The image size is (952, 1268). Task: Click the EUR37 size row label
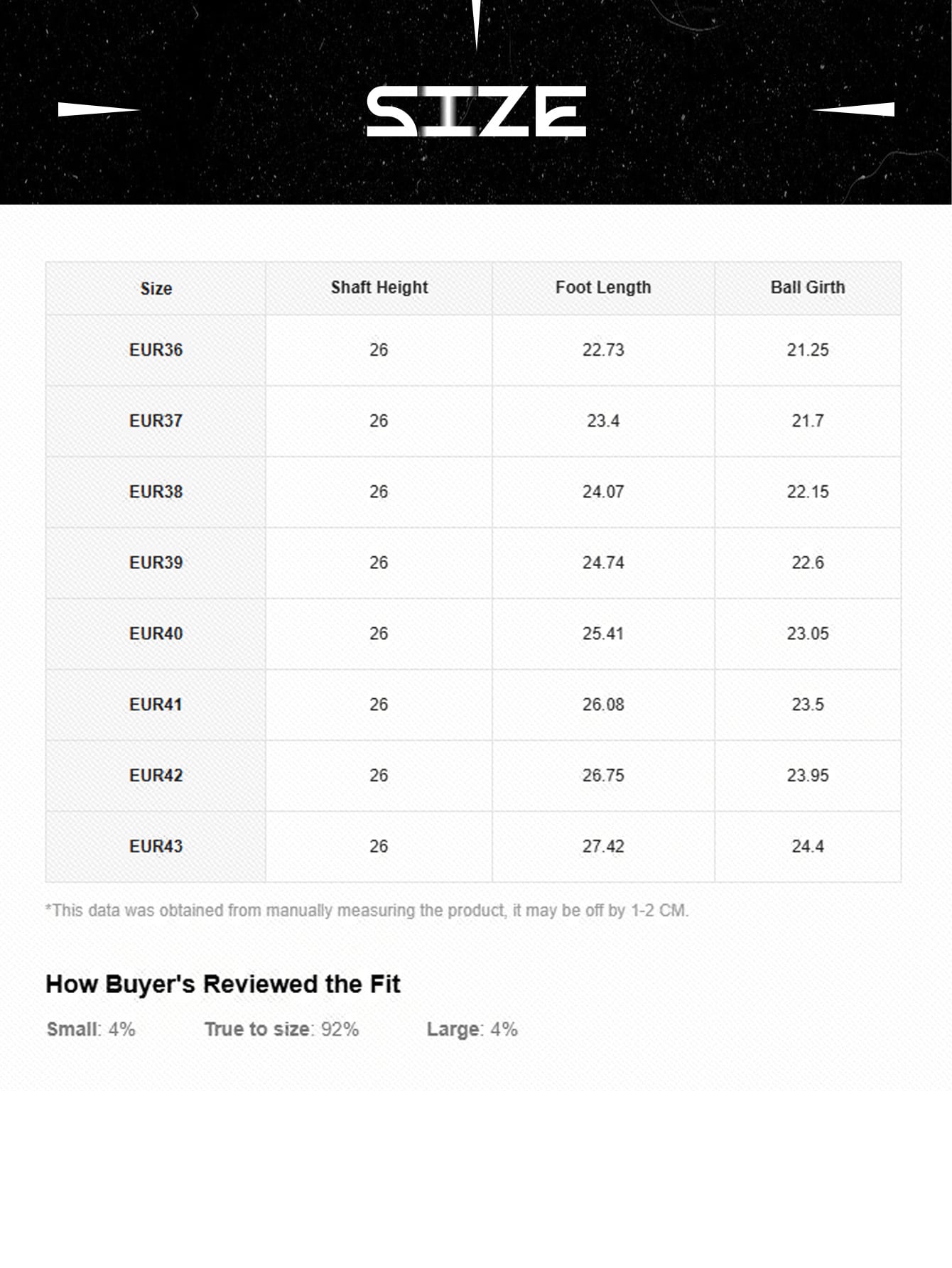(156, 421)
